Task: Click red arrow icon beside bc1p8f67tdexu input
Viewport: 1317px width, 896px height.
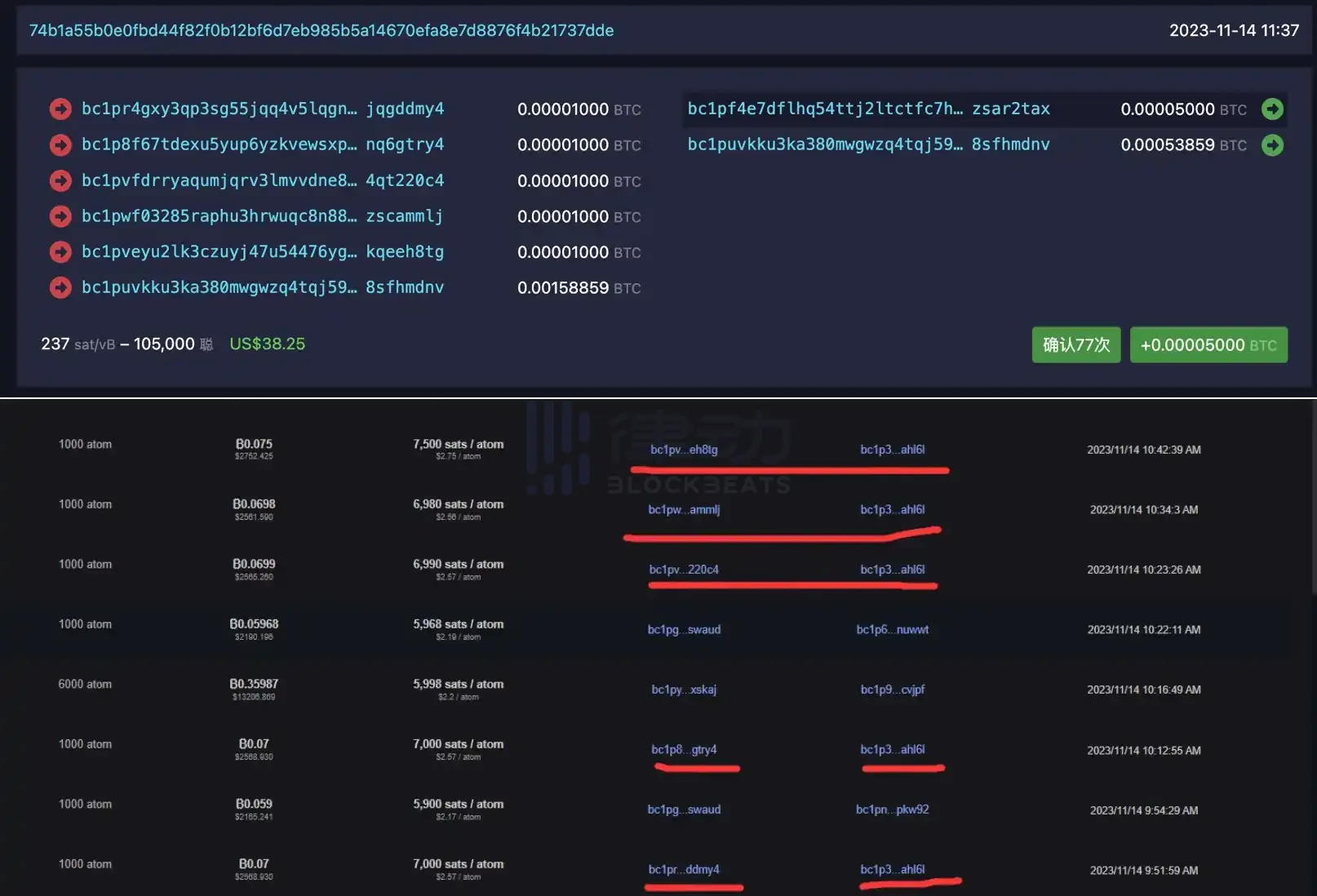Action: pyautogui.click(x=60, y=145)
